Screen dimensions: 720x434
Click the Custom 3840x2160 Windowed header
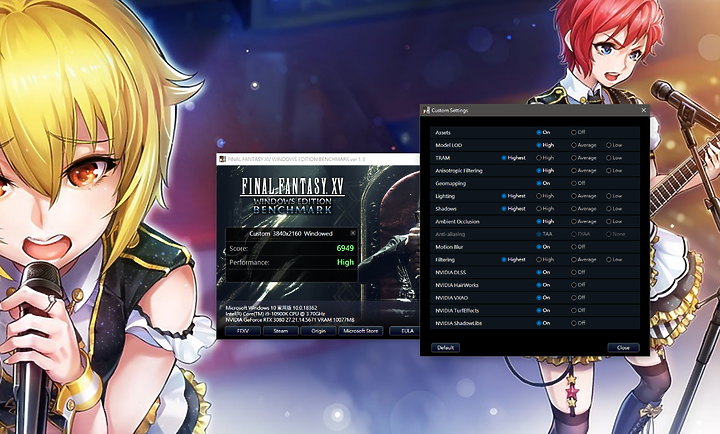(x=291, y=233)
